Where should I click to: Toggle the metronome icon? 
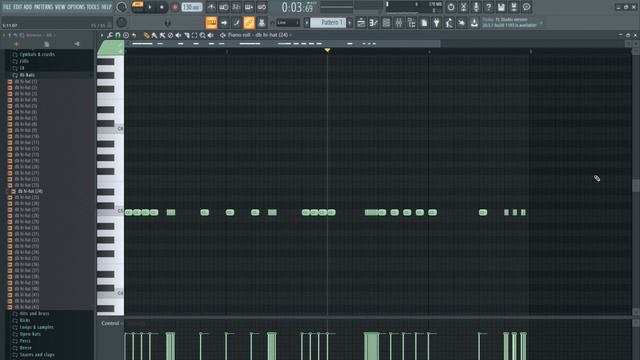[x=211, y=7]
